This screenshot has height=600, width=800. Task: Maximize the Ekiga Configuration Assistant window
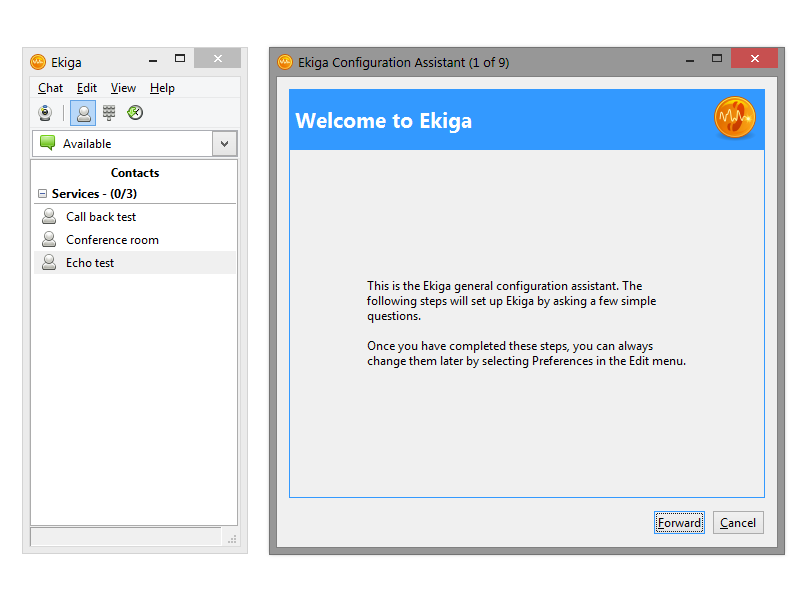click(x=717, y=59)
